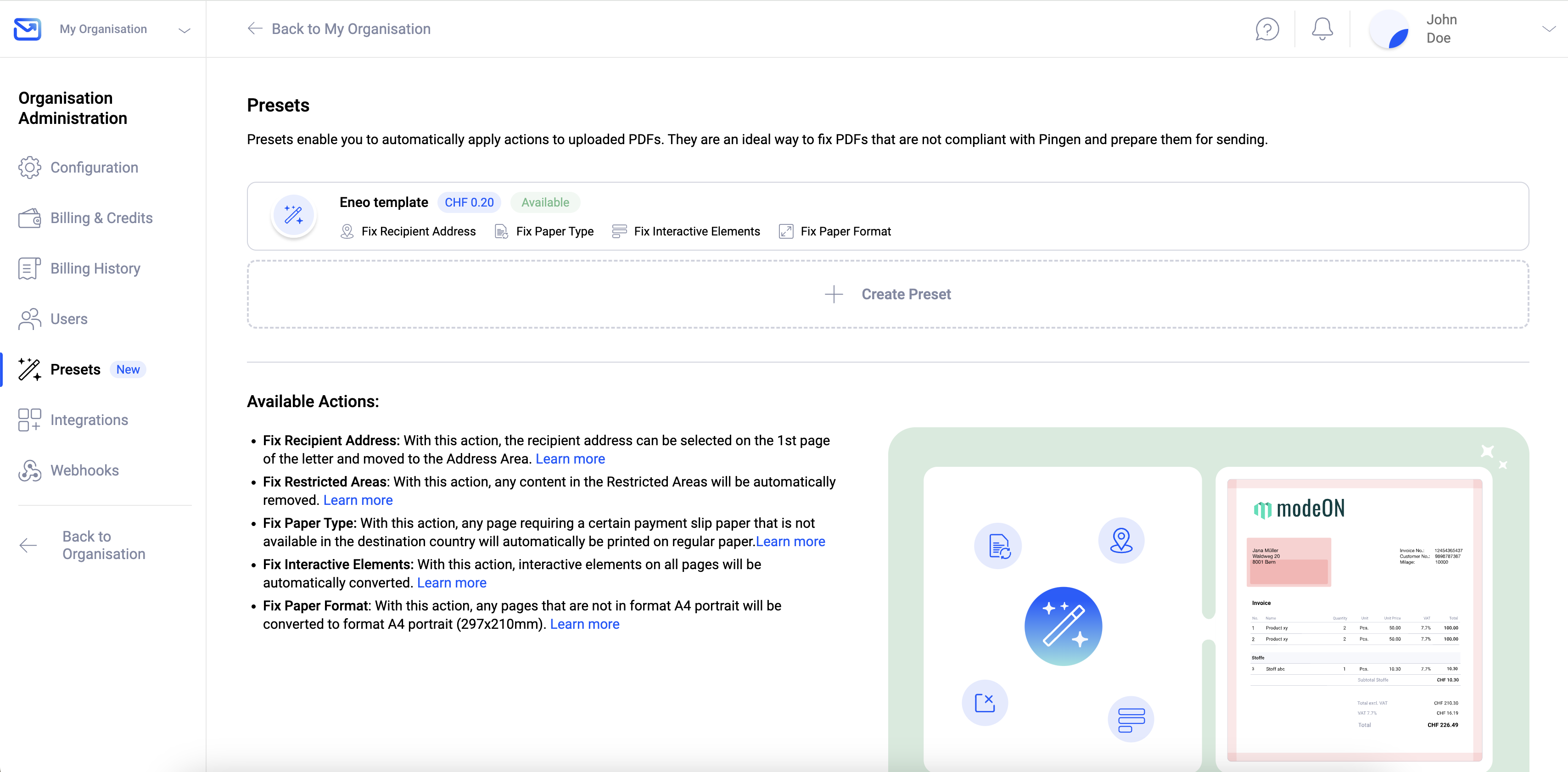Expand the My Organisation dropdown chevron
This screenshot has width=1568, height=772.
pos(184,30)
